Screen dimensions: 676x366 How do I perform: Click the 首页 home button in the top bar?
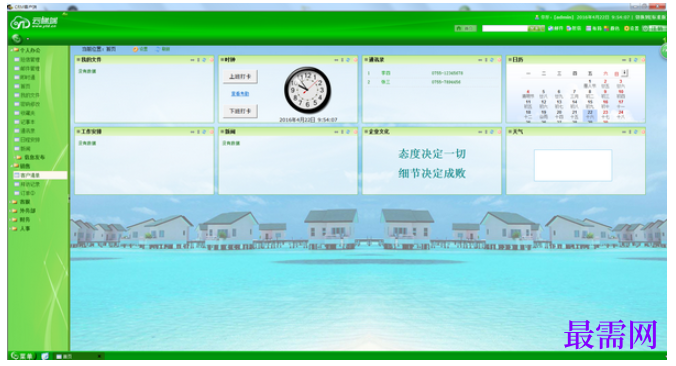(x=466, y=28)
